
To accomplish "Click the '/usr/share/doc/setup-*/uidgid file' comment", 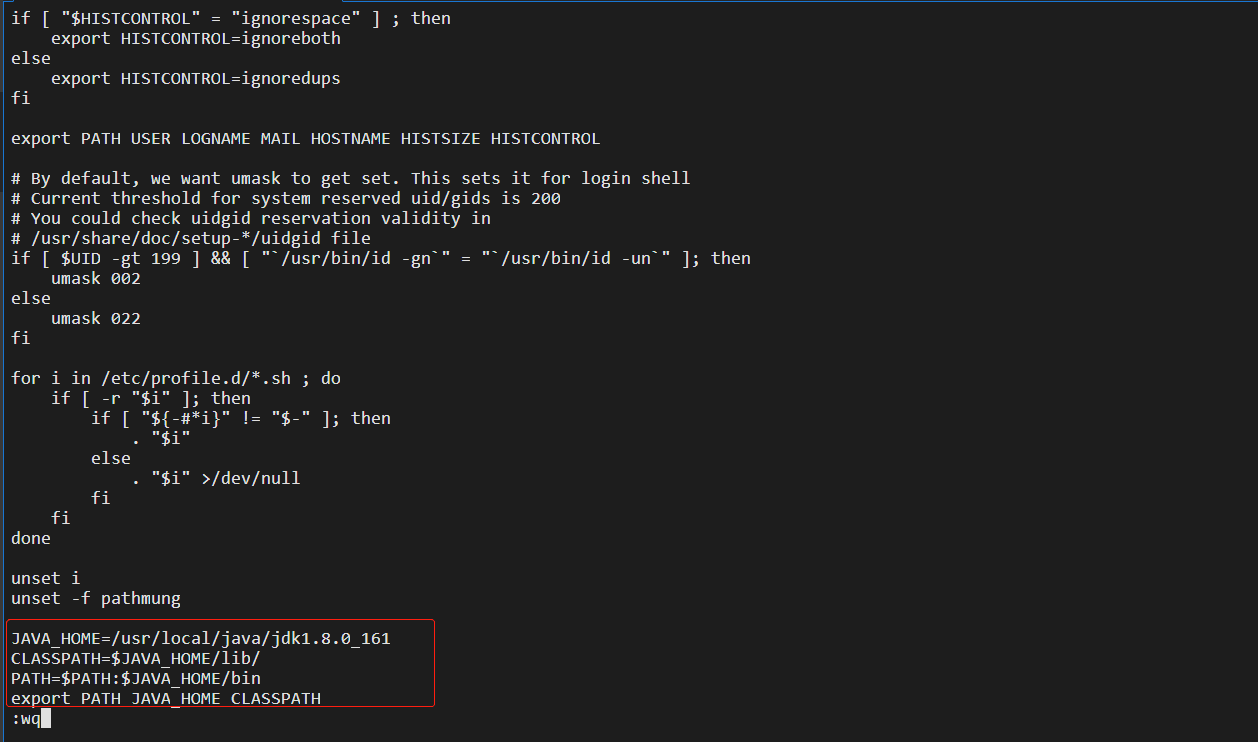I will (x=191, y=238).
